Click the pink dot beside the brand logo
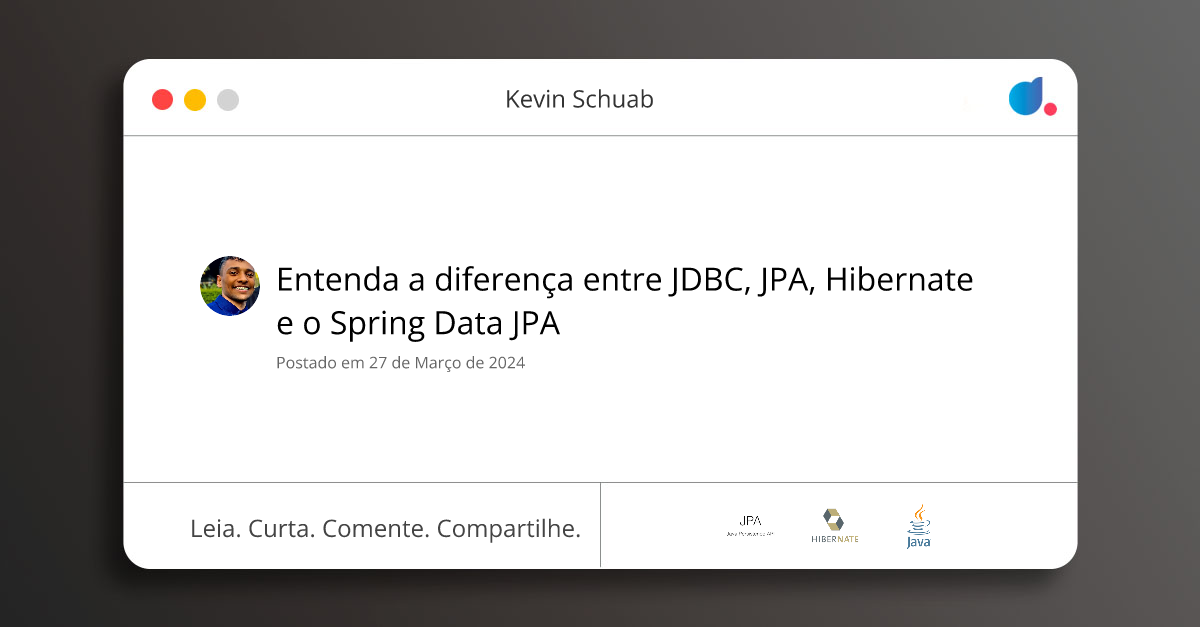This screenshot has width=1200, height=628. [x=1050, y=109]
